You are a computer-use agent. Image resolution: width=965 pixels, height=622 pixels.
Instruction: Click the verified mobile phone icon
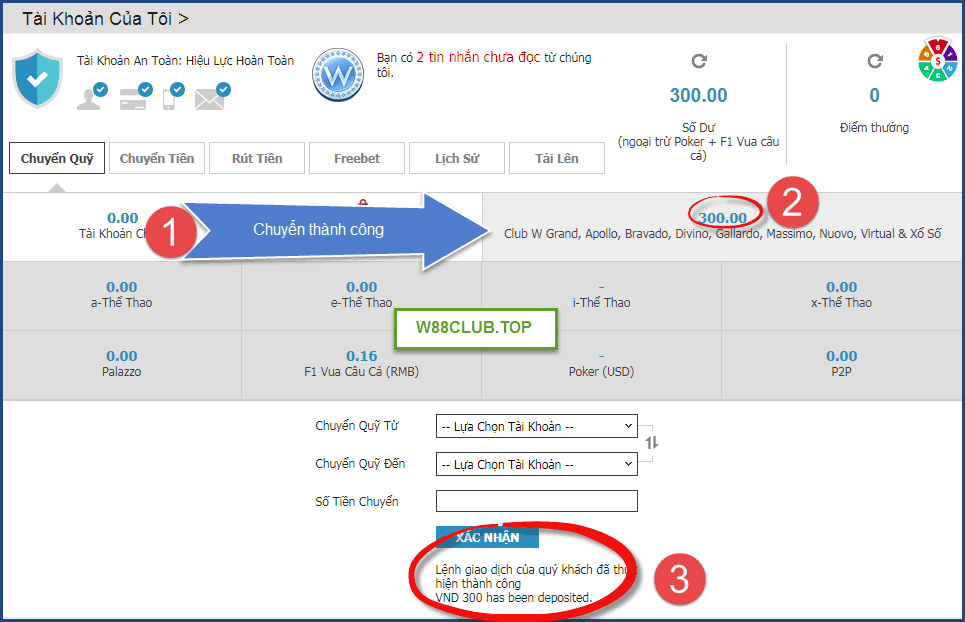tap(172, 97)
